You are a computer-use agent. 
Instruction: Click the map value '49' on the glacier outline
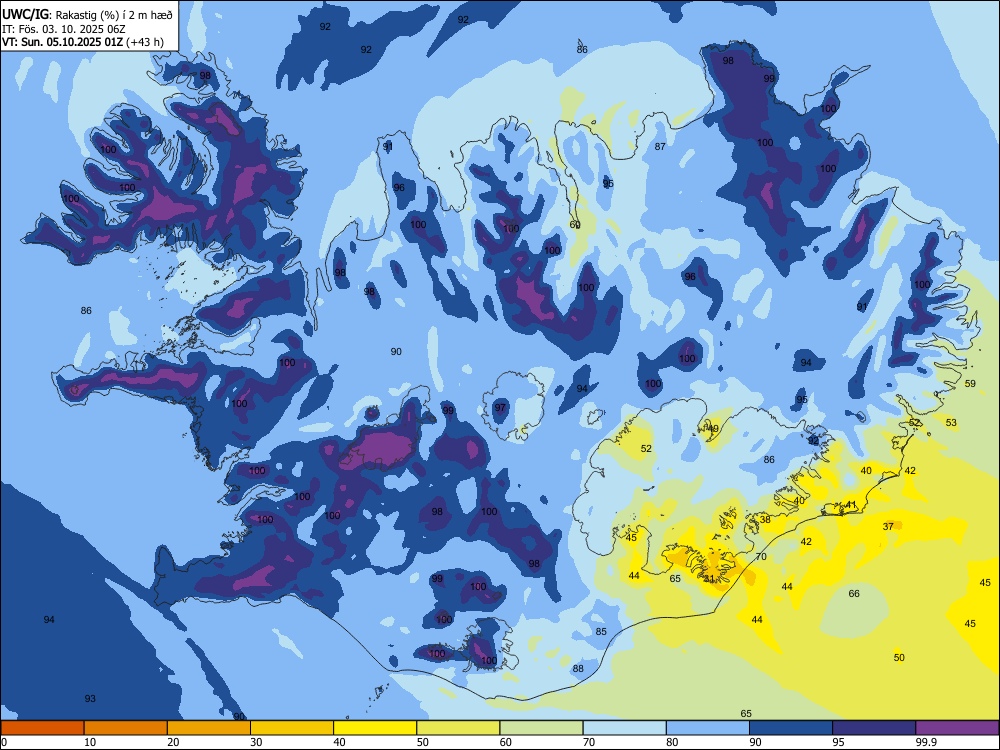tap(713, 429)
